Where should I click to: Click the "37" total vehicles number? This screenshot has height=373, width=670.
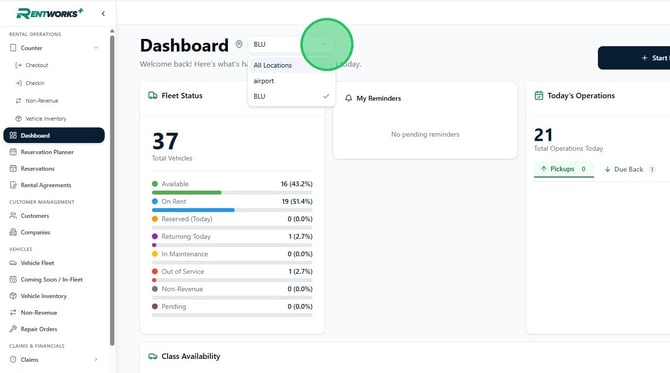tap(165, 141)
